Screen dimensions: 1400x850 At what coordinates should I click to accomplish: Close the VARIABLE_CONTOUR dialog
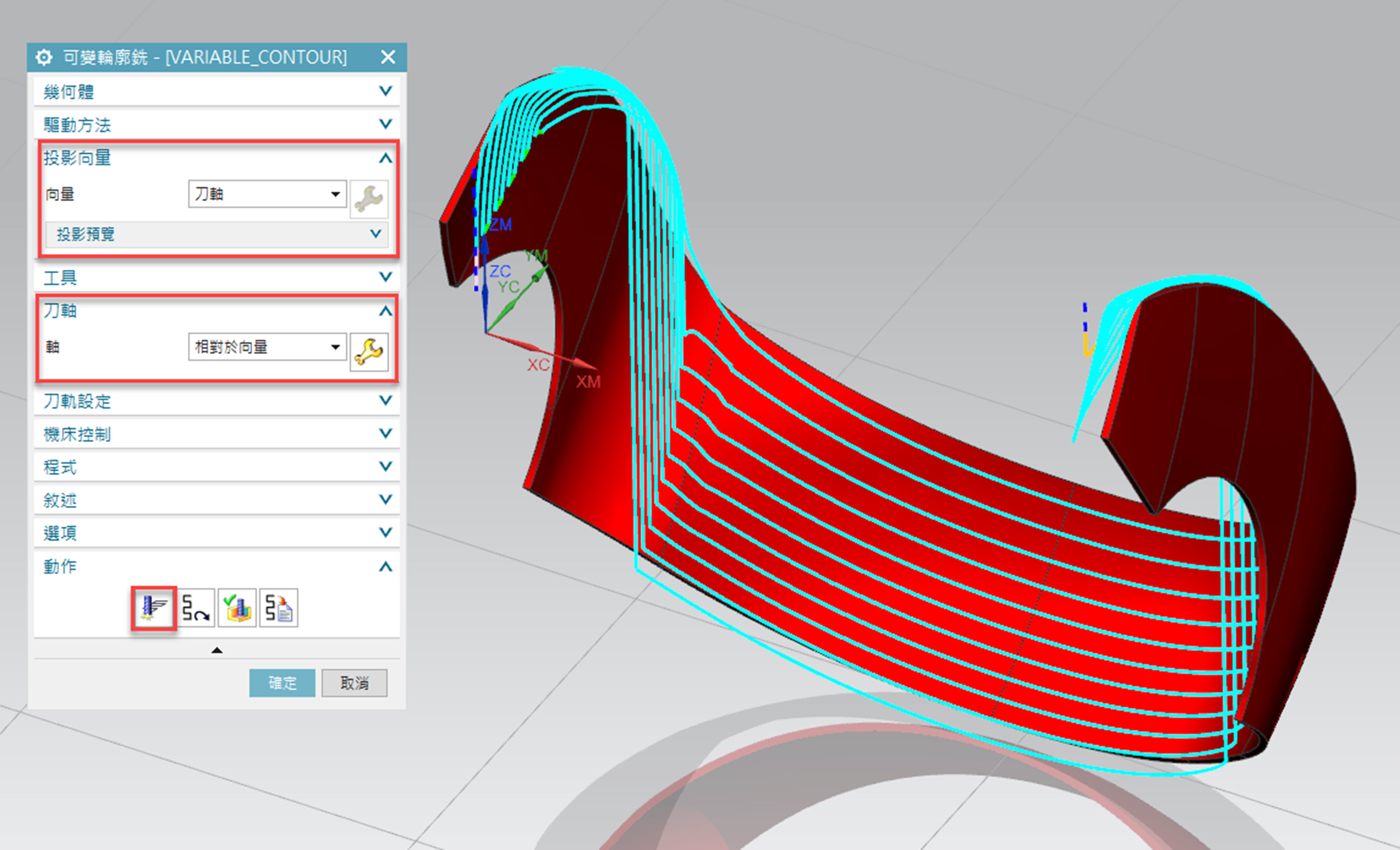pos(388,57)
